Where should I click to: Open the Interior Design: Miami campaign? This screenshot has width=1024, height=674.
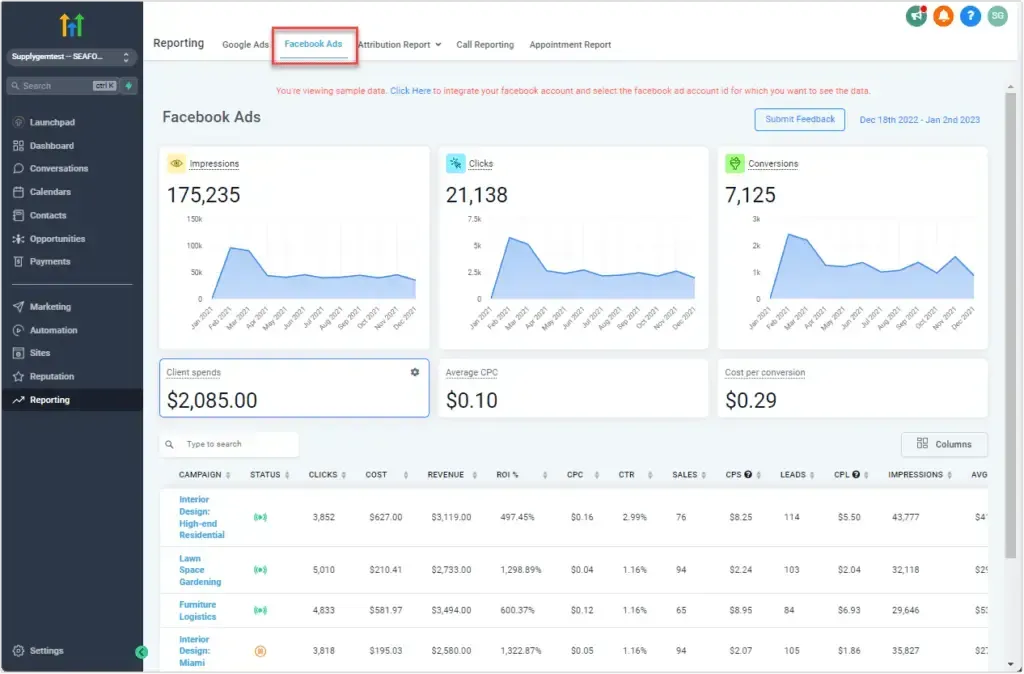(194, 652)
